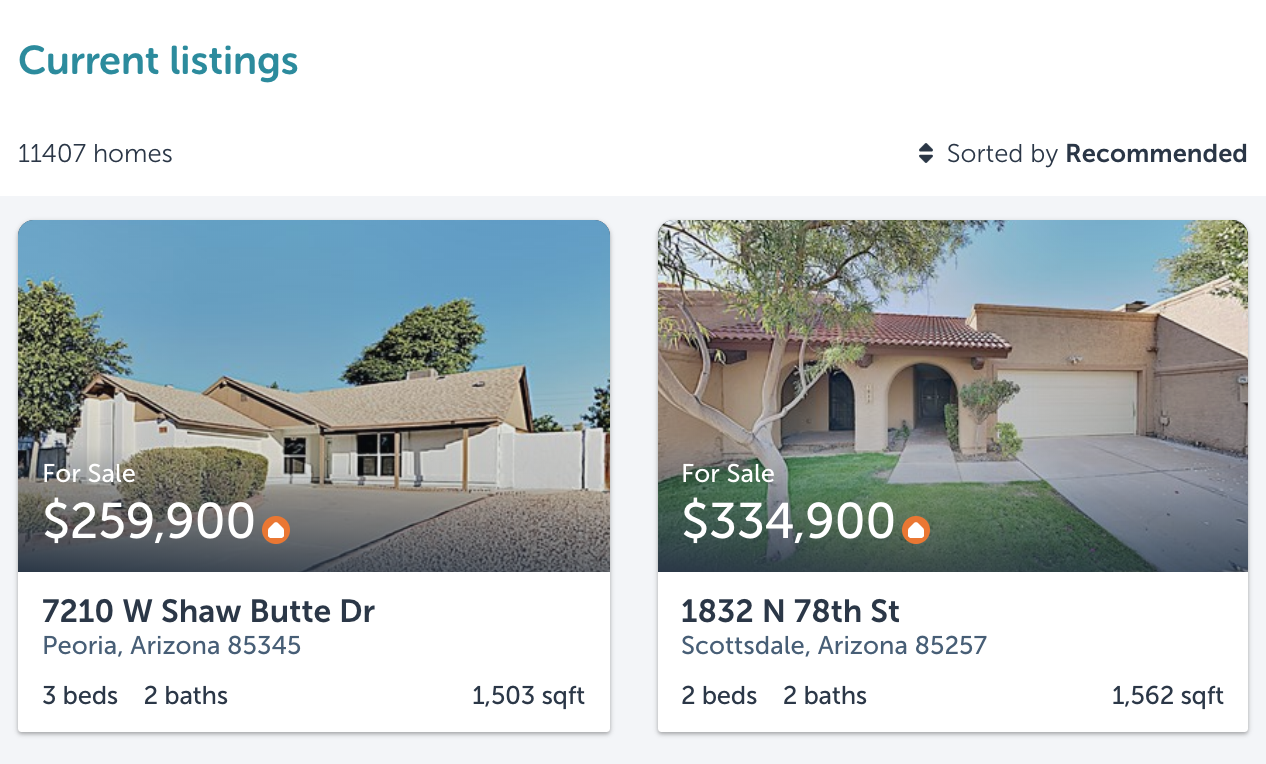
Task: Click Peoria, Arizona 85345 location text
Action: coord(171,646)
